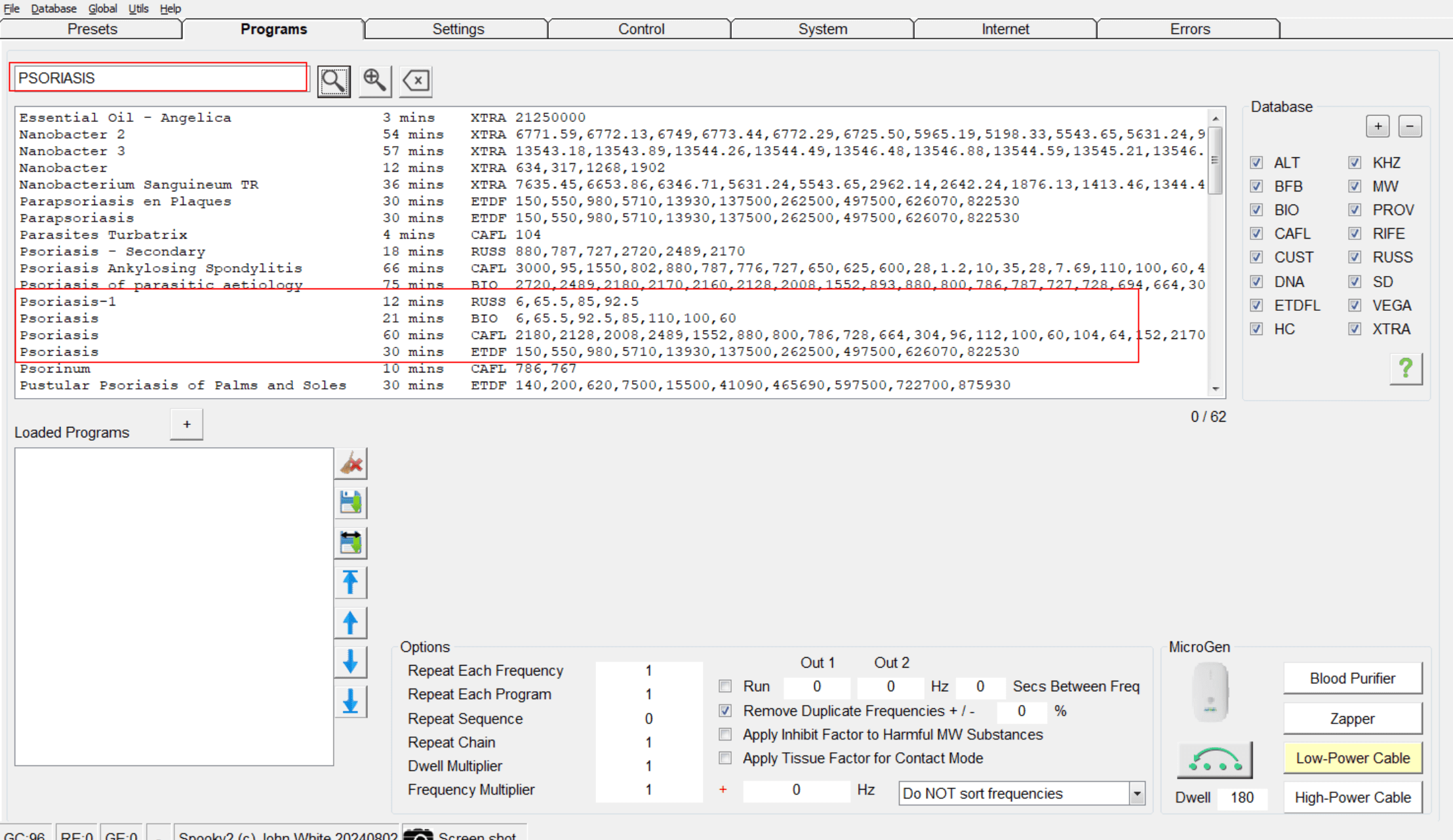Move program to bottom arrow
Viewport: 1453px width, 840px height.
tap(351, 702)
